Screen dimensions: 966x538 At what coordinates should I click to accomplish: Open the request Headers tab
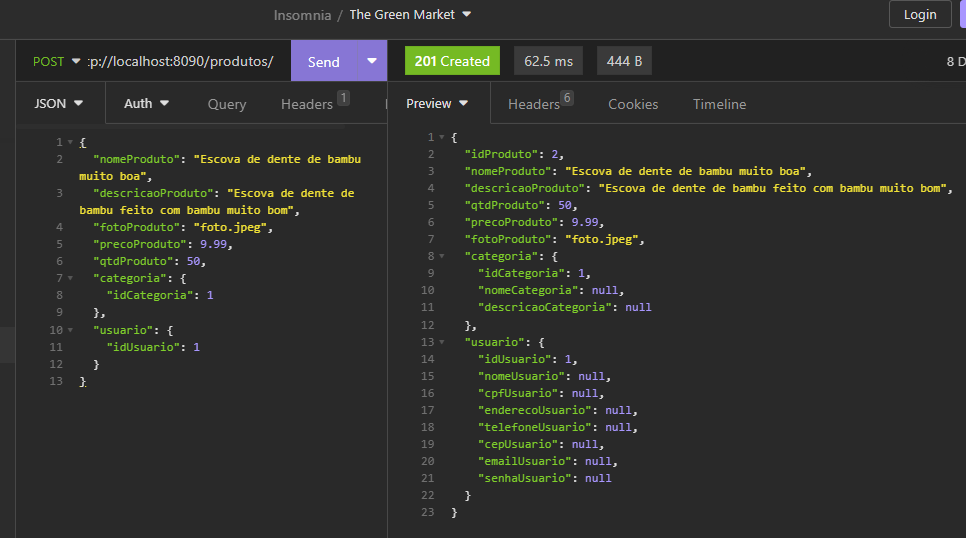pos(315,103)
